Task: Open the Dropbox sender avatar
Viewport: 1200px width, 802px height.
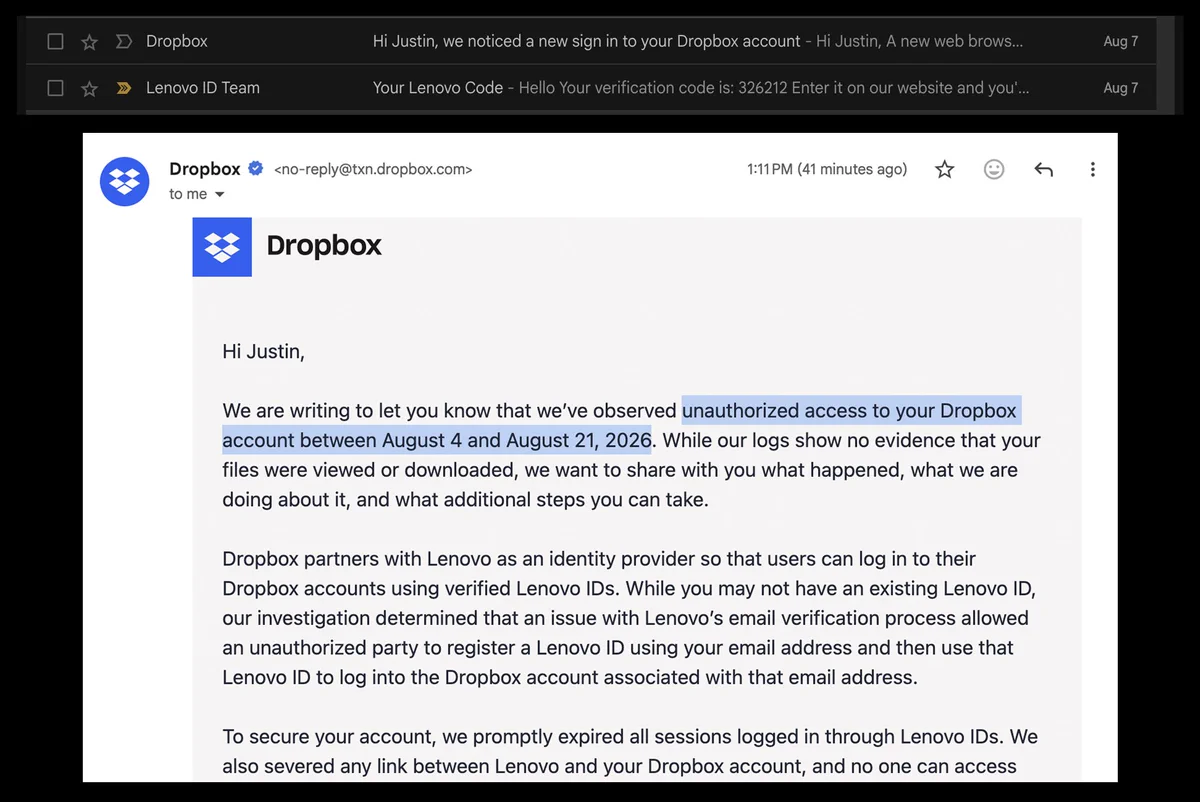Action: 125,182
